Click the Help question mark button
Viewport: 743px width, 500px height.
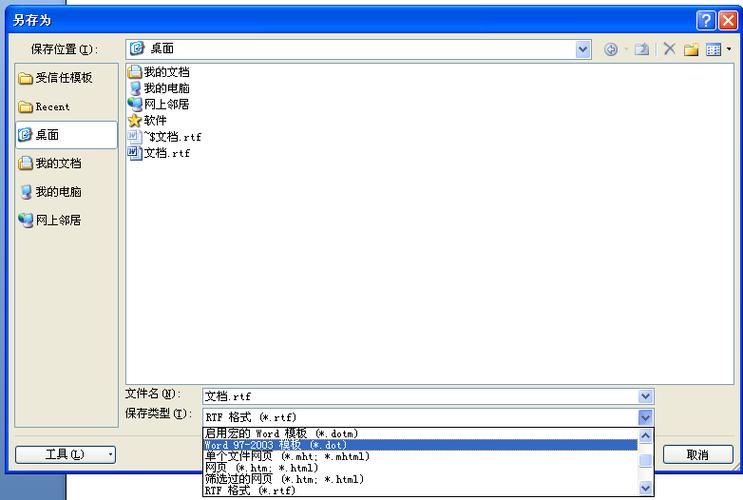(706, 20)
